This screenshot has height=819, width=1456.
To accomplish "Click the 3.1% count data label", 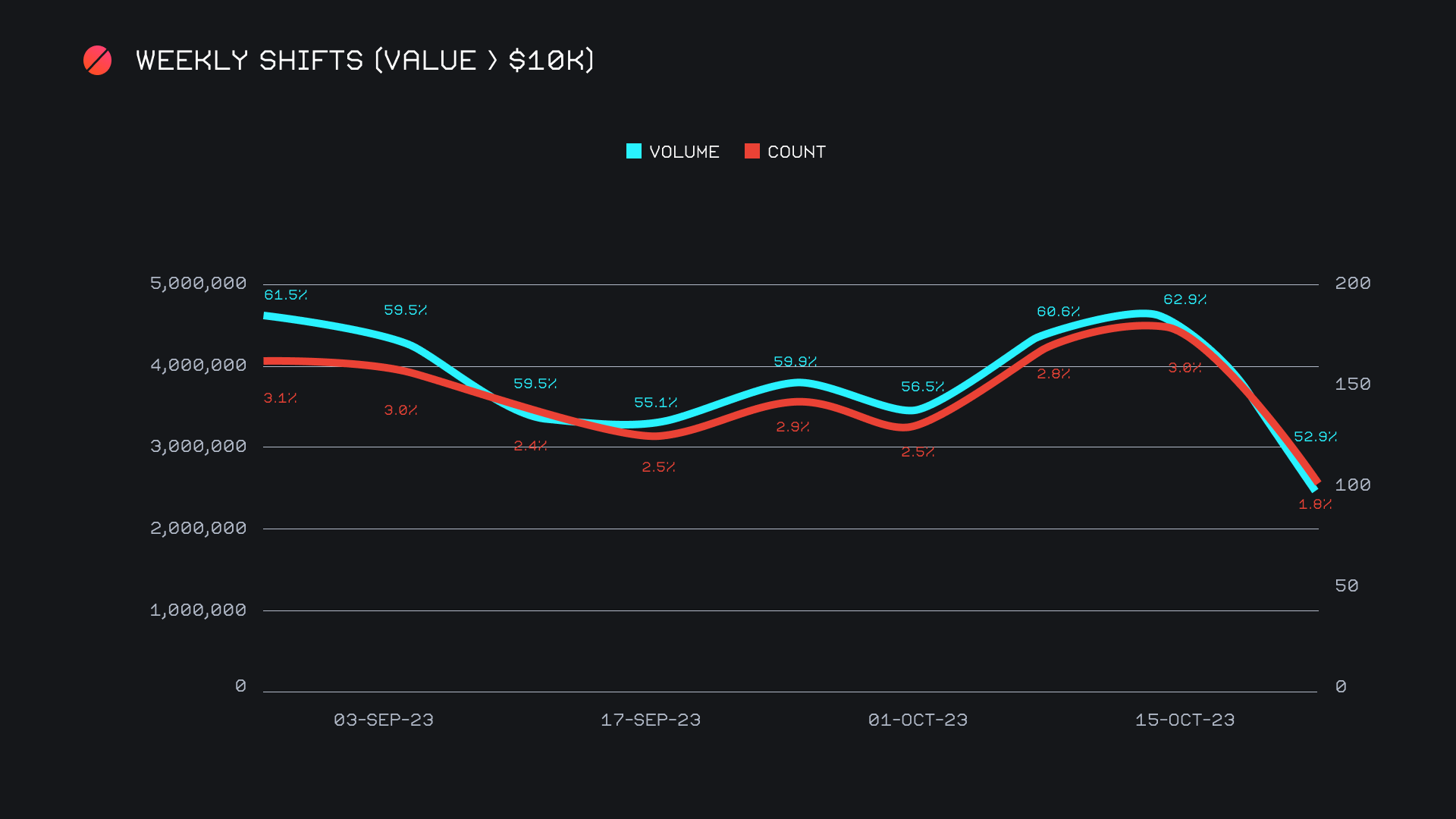I will [x=280, y=398].
